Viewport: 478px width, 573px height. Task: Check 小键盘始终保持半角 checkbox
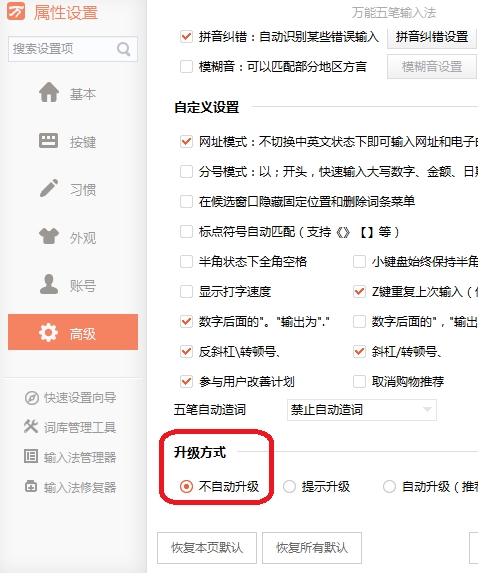tap(359, 262)
